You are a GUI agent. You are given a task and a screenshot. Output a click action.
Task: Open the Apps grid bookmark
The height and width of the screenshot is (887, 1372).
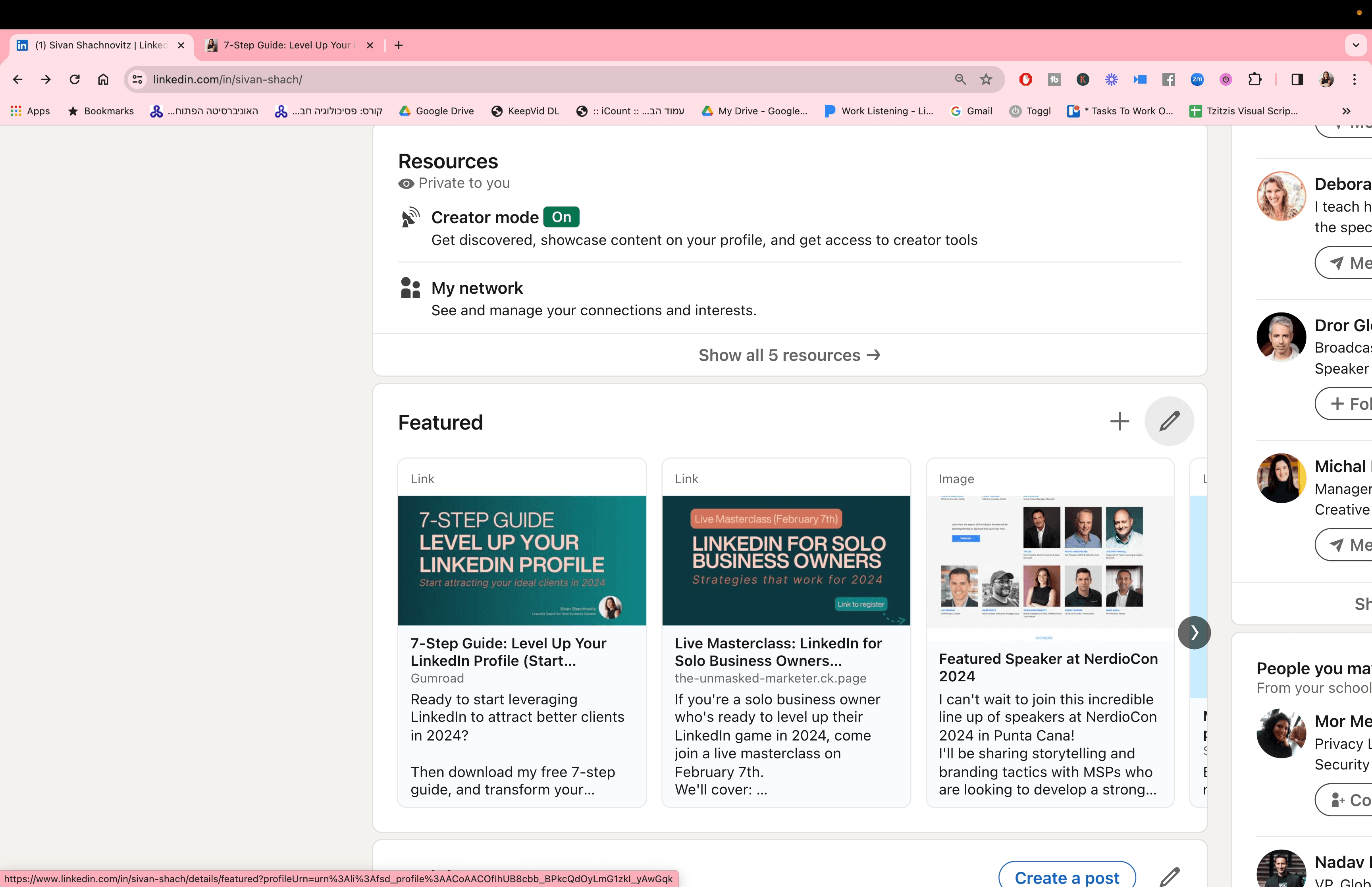tap(31, 111)
